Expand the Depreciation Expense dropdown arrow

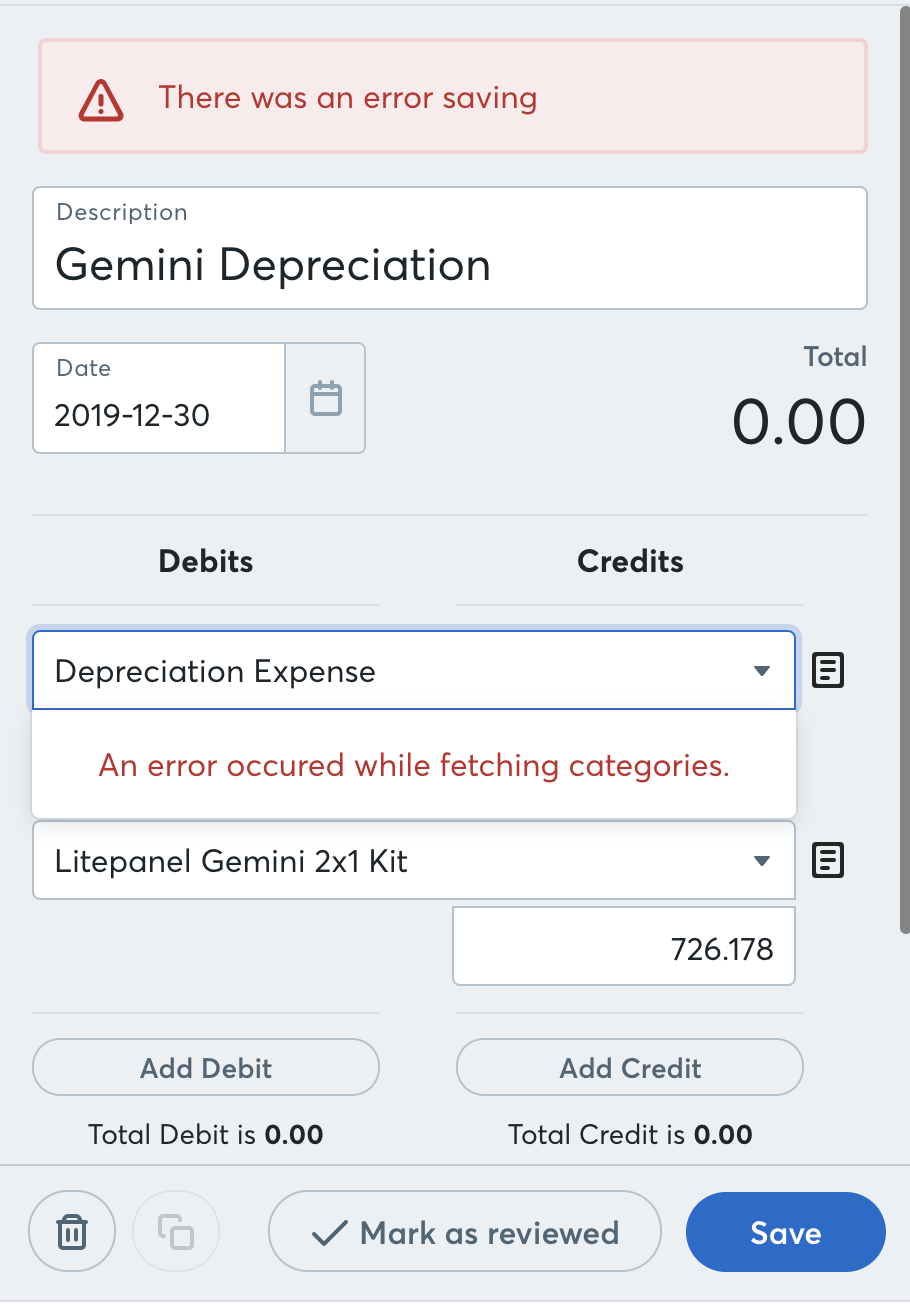pos(762,671)
